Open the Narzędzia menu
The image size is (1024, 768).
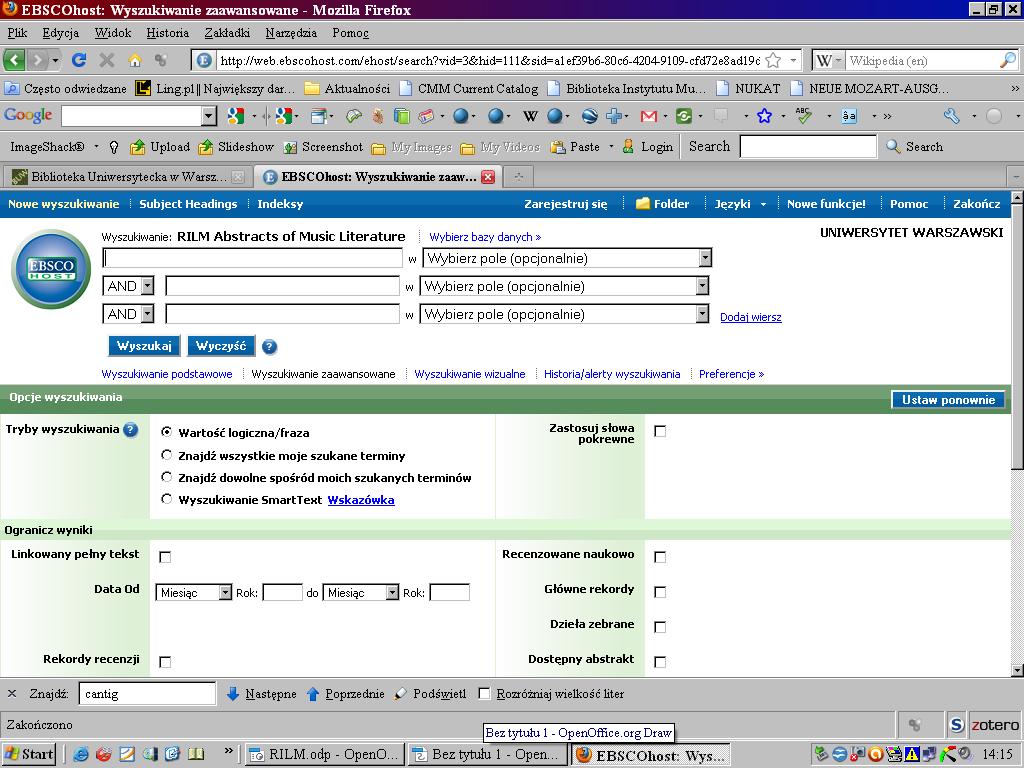291,33
